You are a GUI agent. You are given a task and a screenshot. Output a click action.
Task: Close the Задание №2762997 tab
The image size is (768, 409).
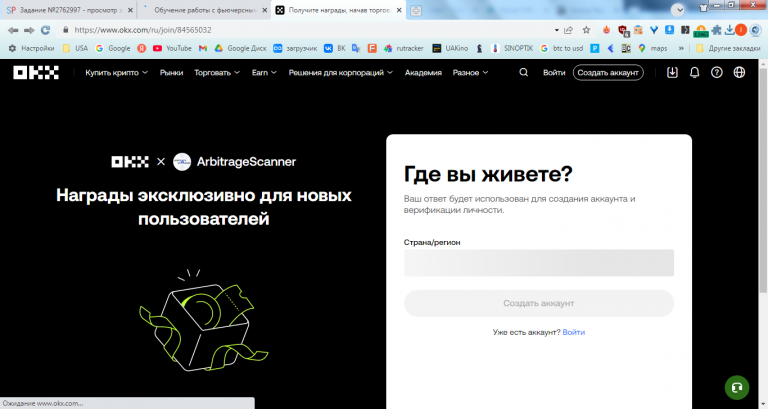[x=130, y=10]
